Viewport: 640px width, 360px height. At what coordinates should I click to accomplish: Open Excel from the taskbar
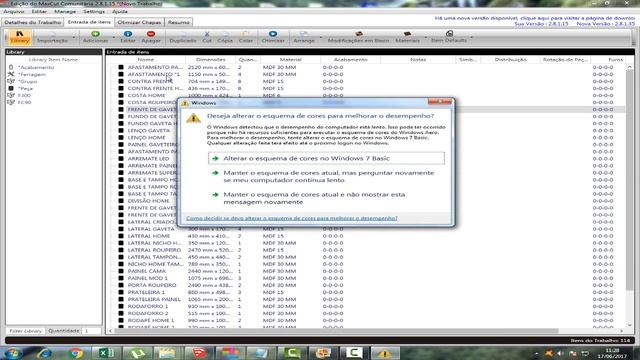coord(106,353)
